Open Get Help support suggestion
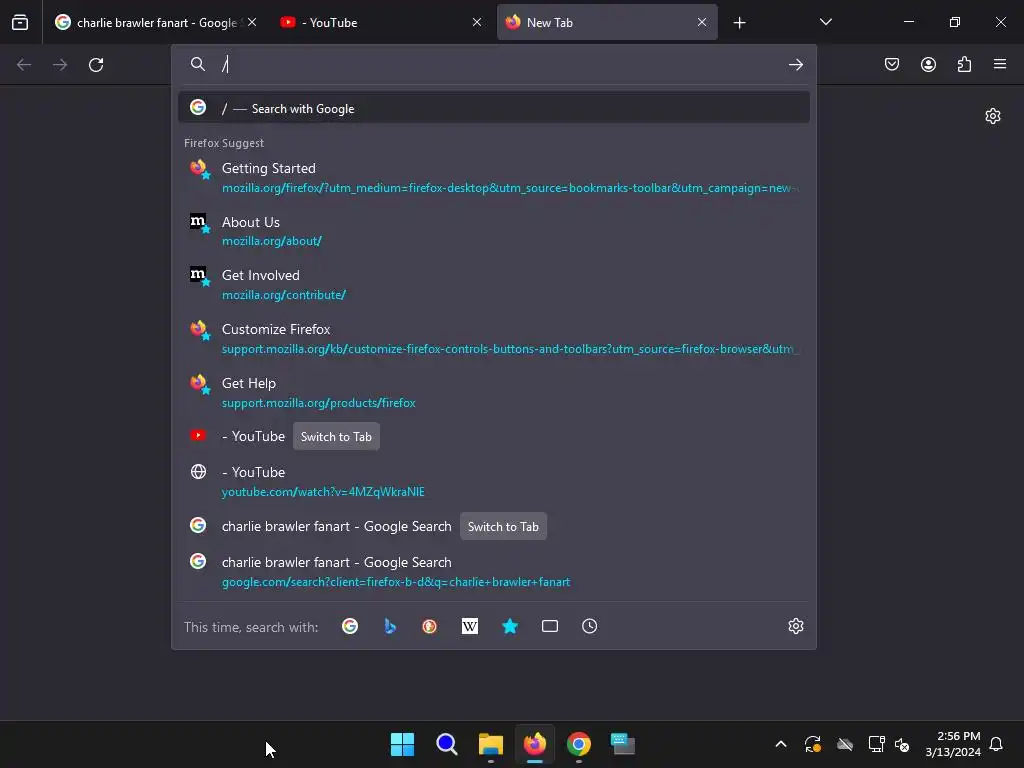 (x=494, y=392)
